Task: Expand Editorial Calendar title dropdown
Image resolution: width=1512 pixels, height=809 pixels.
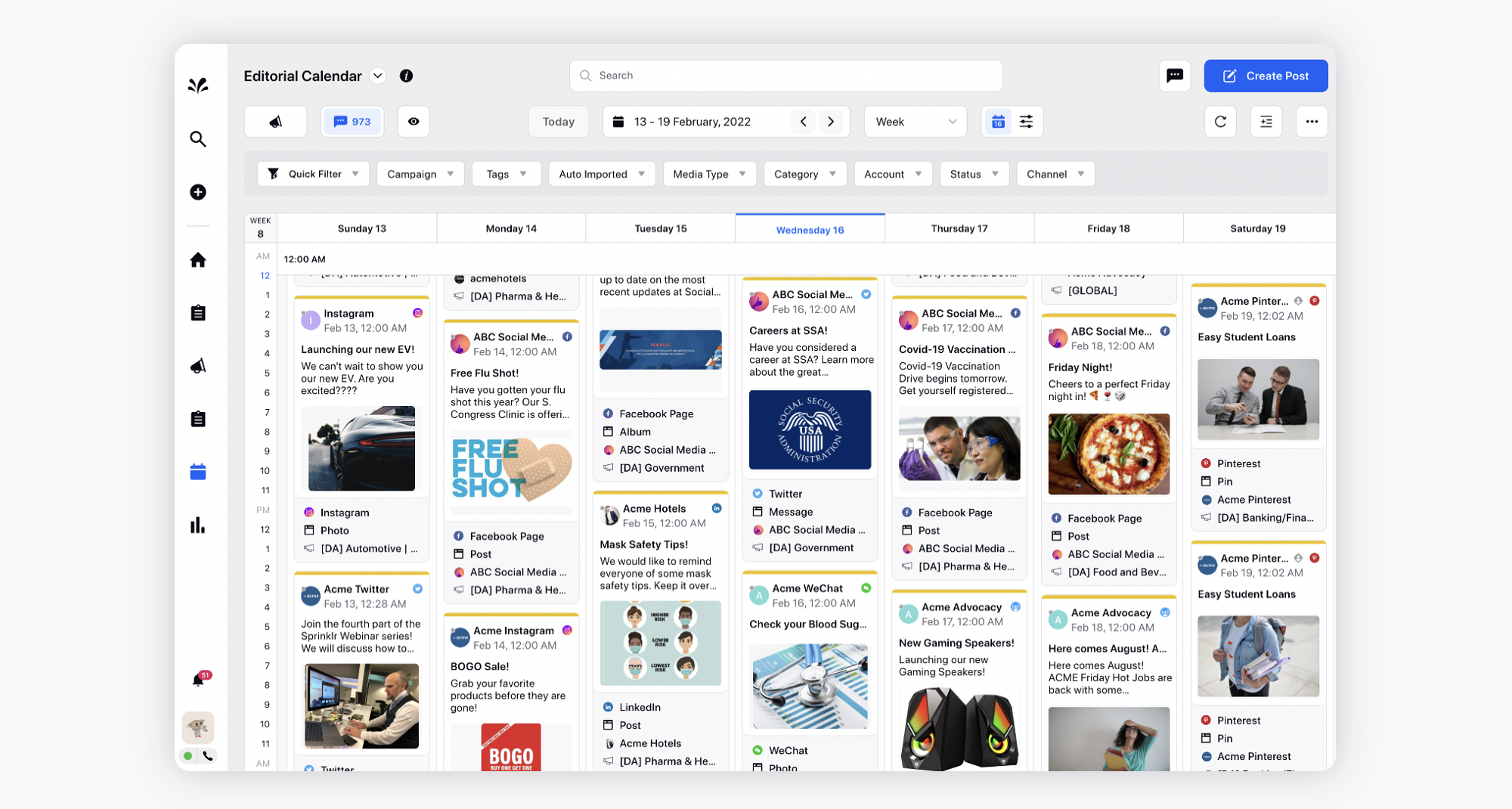Action: click(x=378, y=76)
